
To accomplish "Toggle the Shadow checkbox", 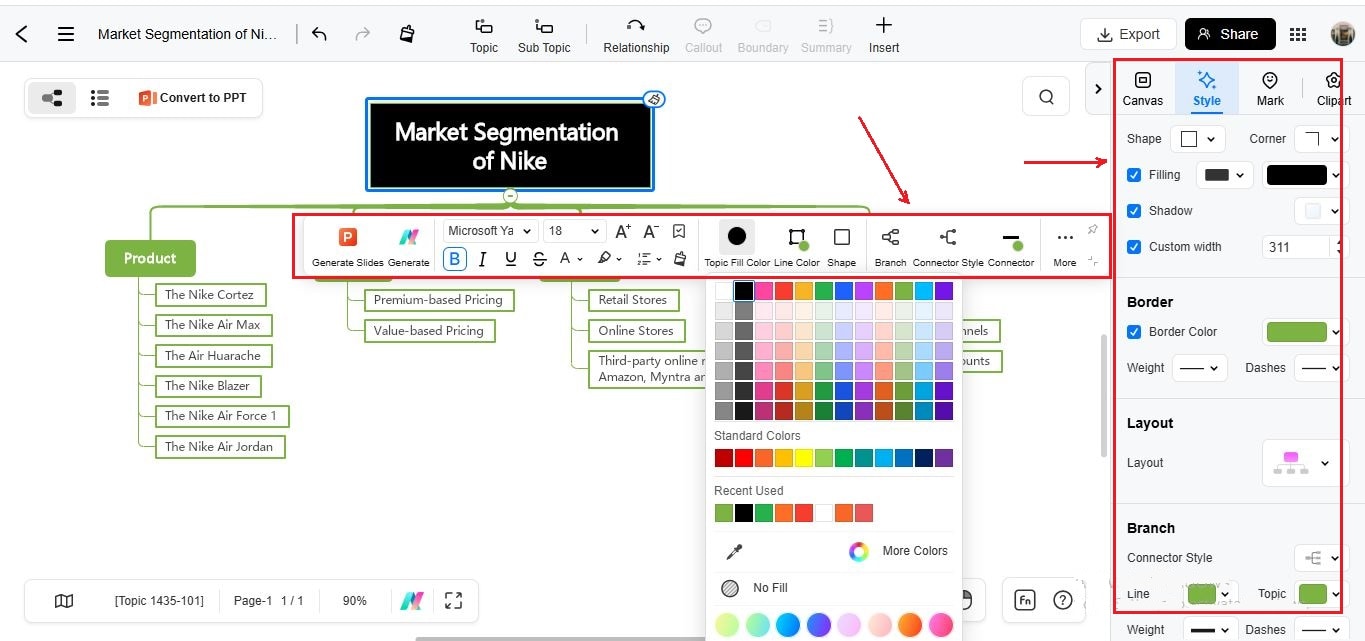I will pos(1134,211).
